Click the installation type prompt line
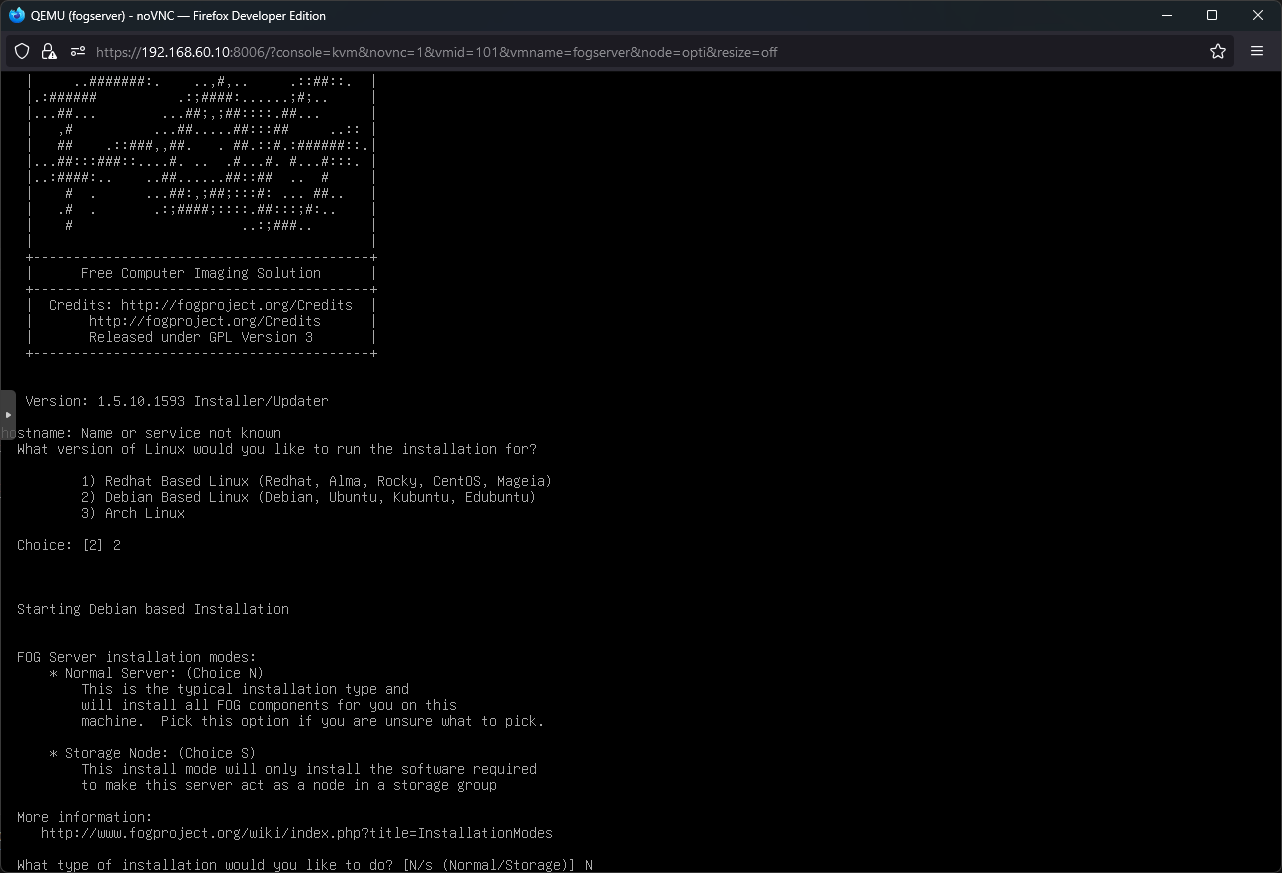 [x=305, y=865]
